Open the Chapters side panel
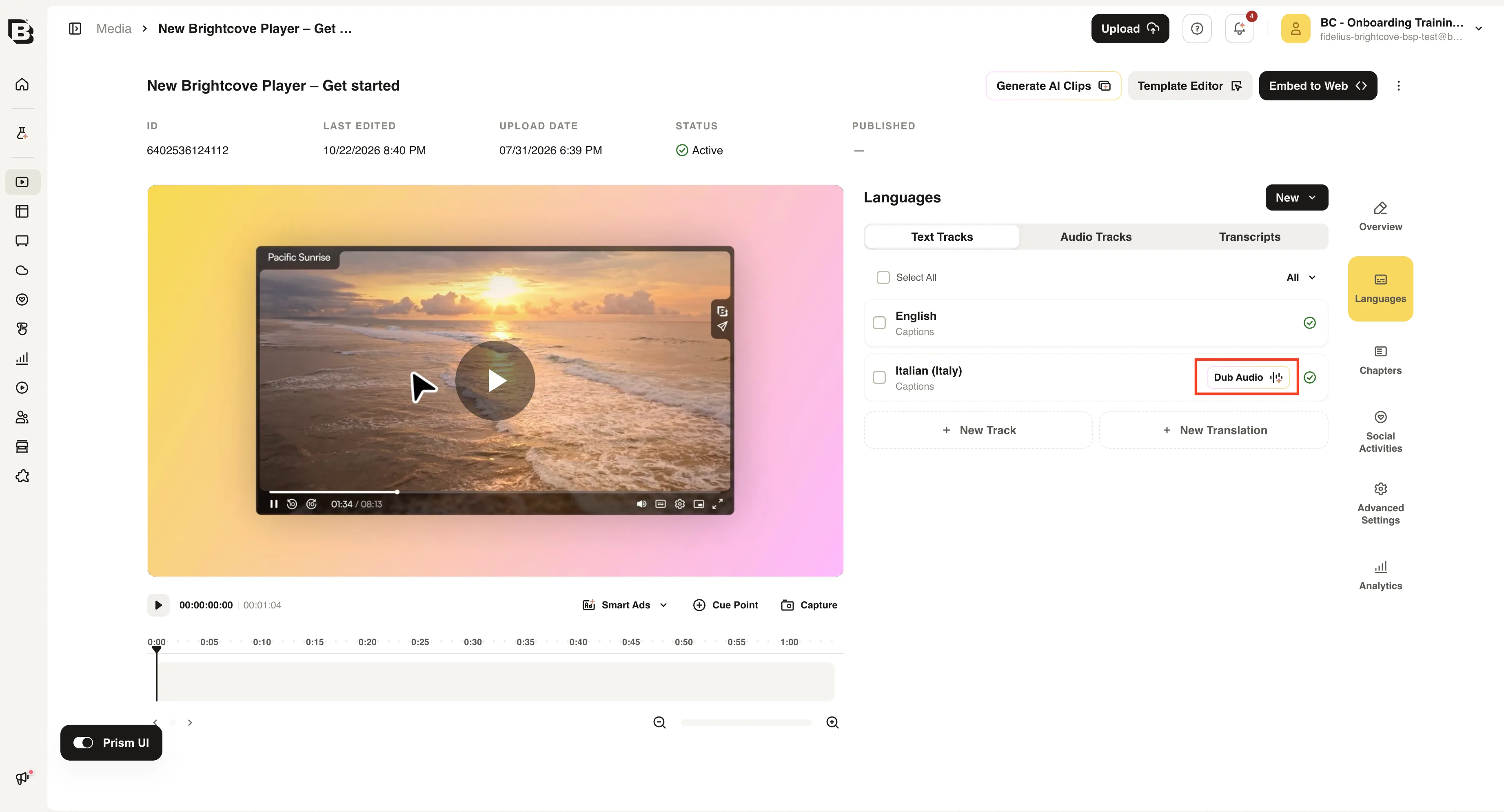This screenshot has width=1504, height=812. [1380, 361]
